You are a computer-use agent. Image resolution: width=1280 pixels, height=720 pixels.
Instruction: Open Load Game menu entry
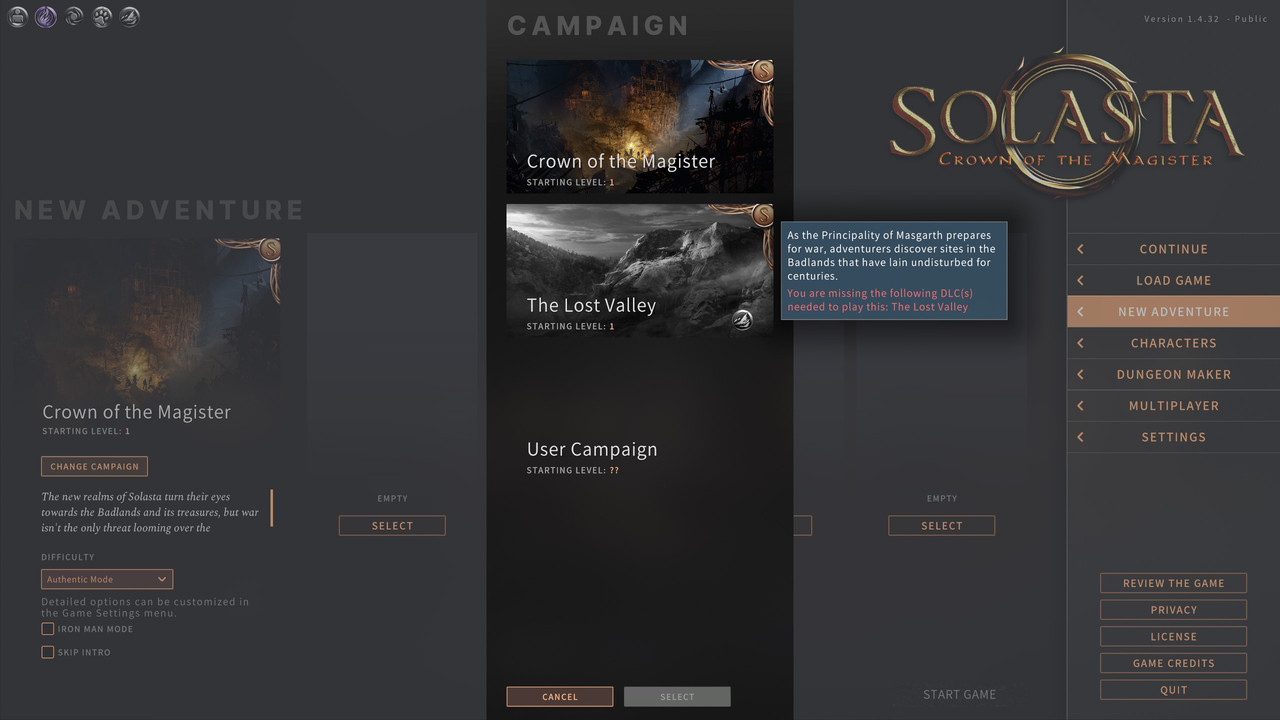pyautogui.click(x=1173, y=280)
